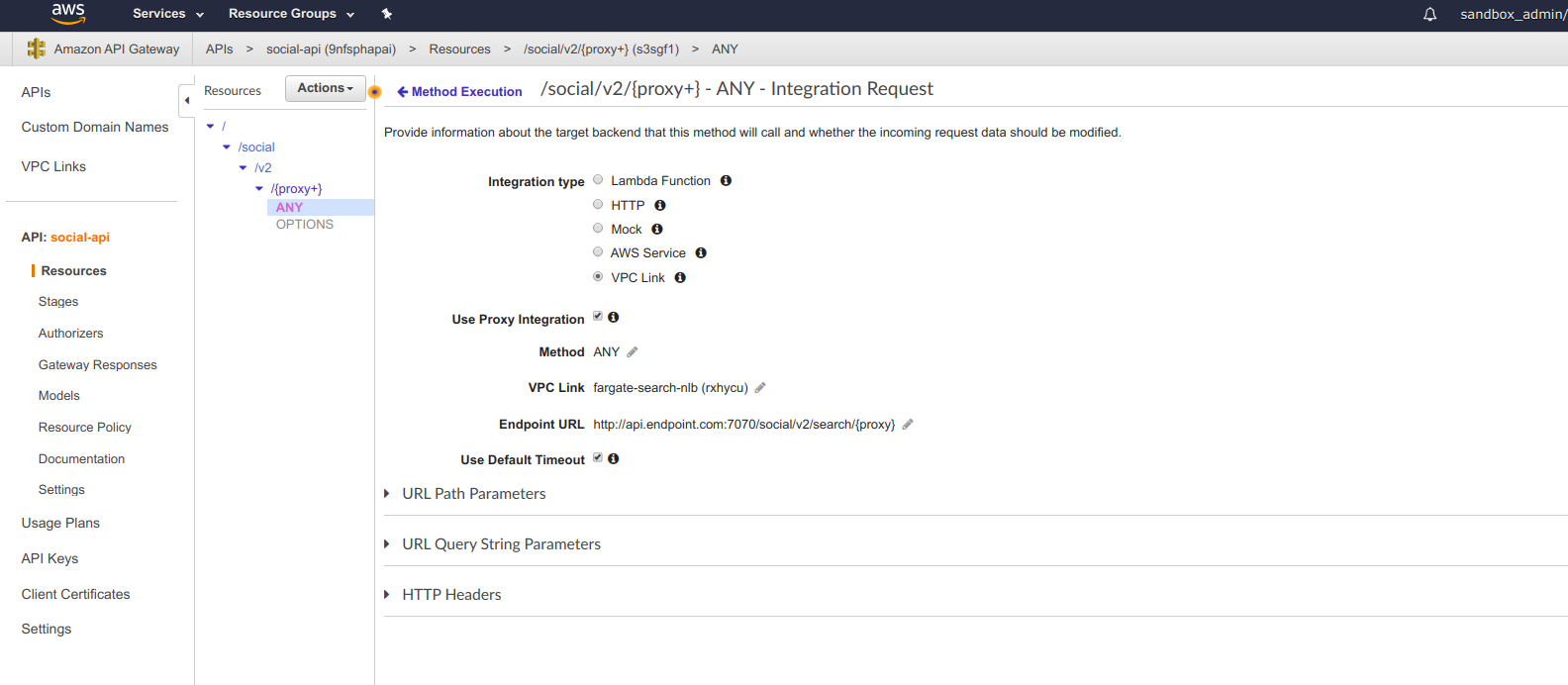
Task: Open API Keys page
Action: coord(49,559)
